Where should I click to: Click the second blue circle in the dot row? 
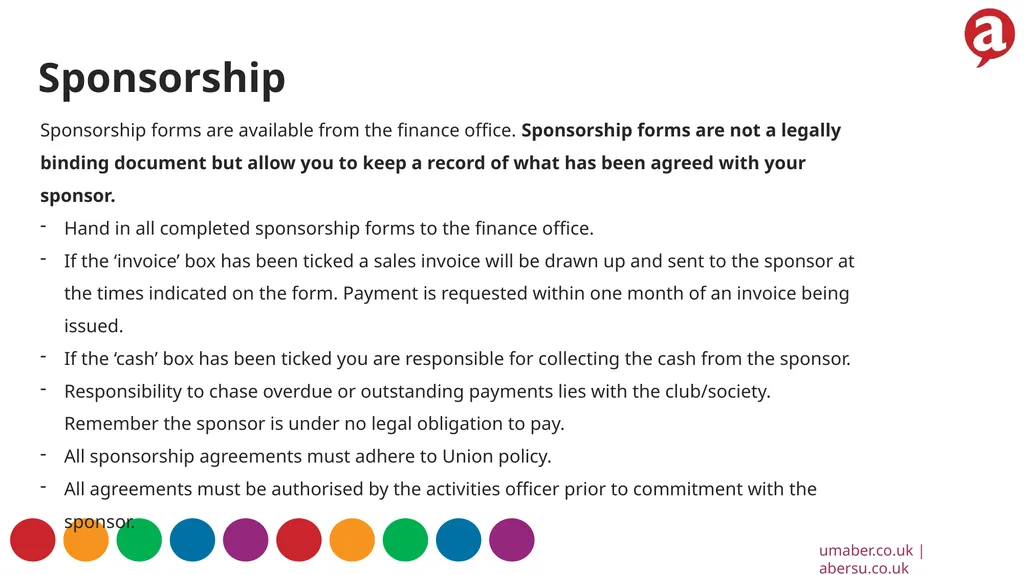point(458,540)
